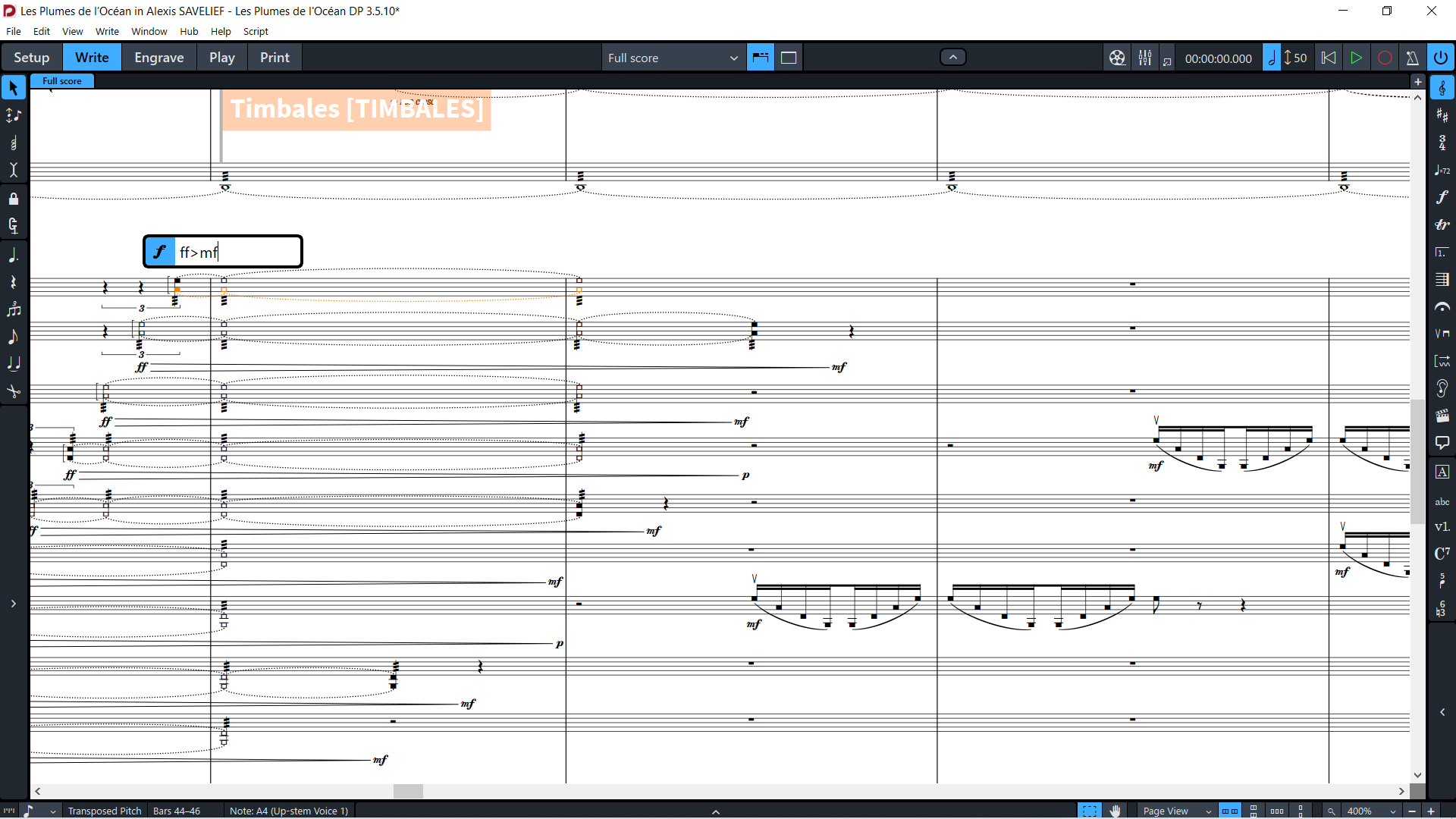
Task: Collapse the right panel chevron
Action: tap(1442, 712)
